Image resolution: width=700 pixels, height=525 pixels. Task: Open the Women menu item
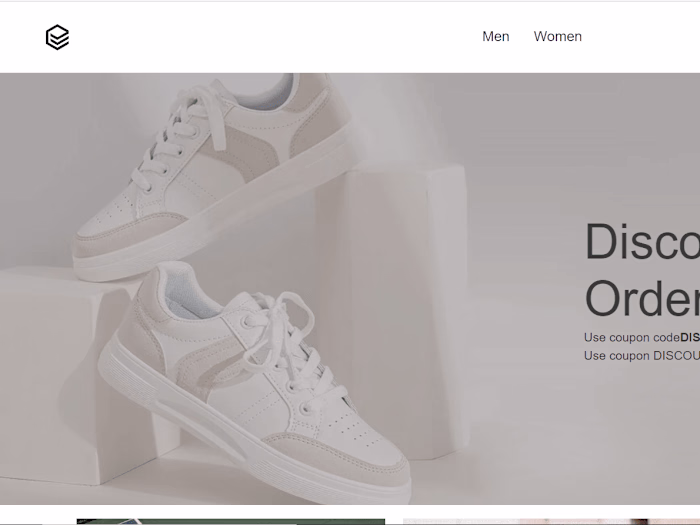558,37
